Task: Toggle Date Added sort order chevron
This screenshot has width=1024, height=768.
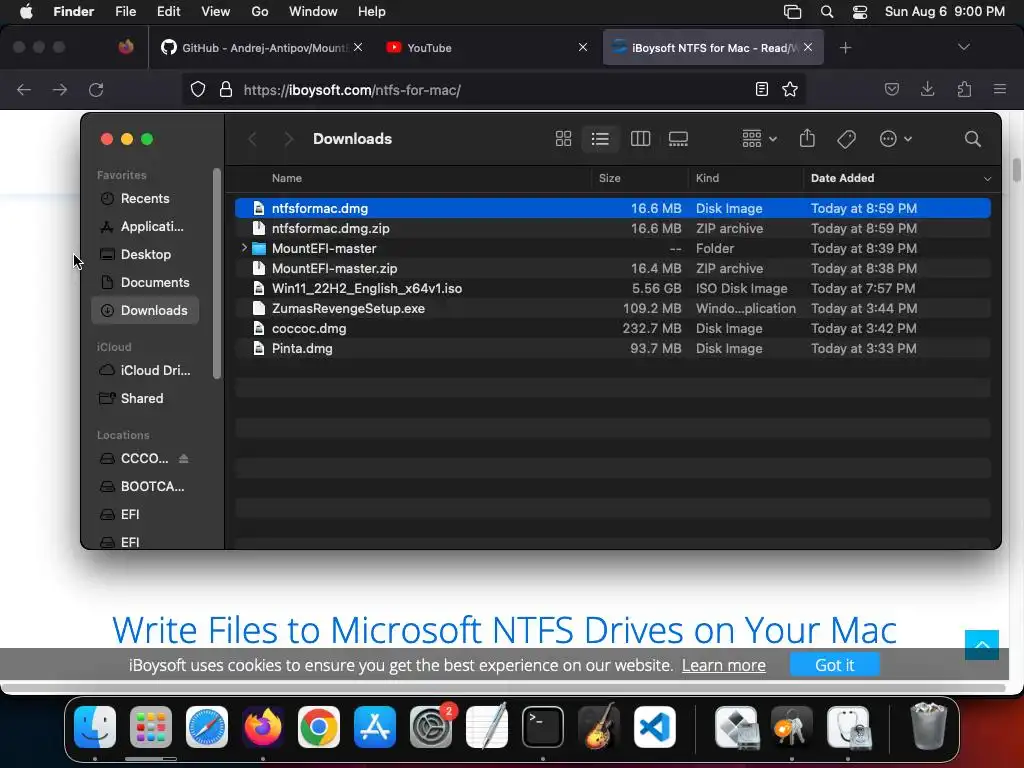Action: coord(987,178)
